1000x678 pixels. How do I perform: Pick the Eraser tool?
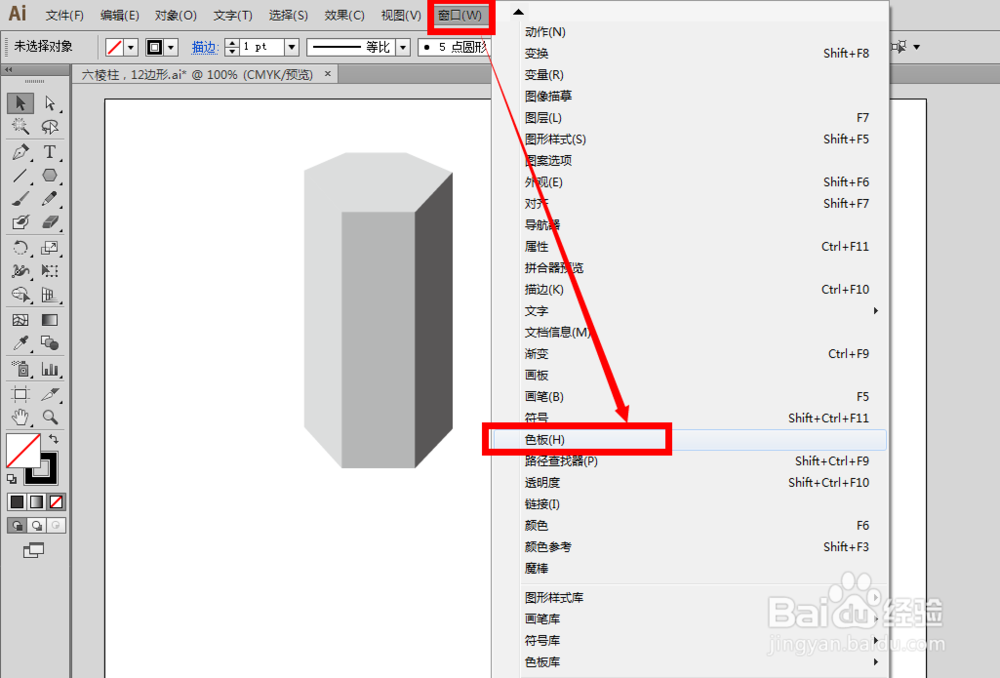point(50,222)
